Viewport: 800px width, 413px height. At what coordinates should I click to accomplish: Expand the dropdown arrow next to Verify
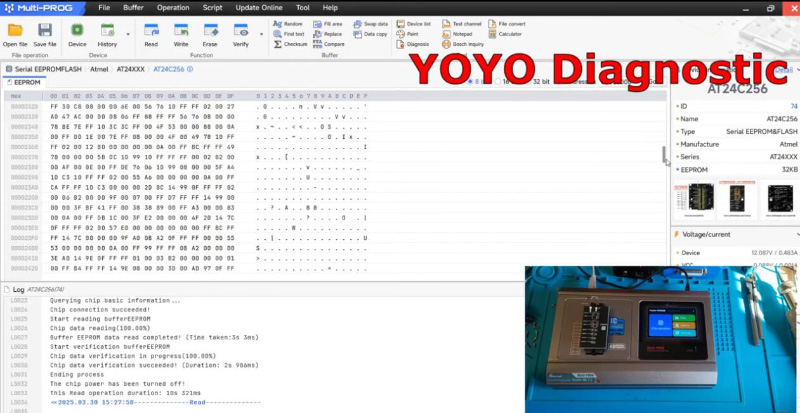[262, 34]
